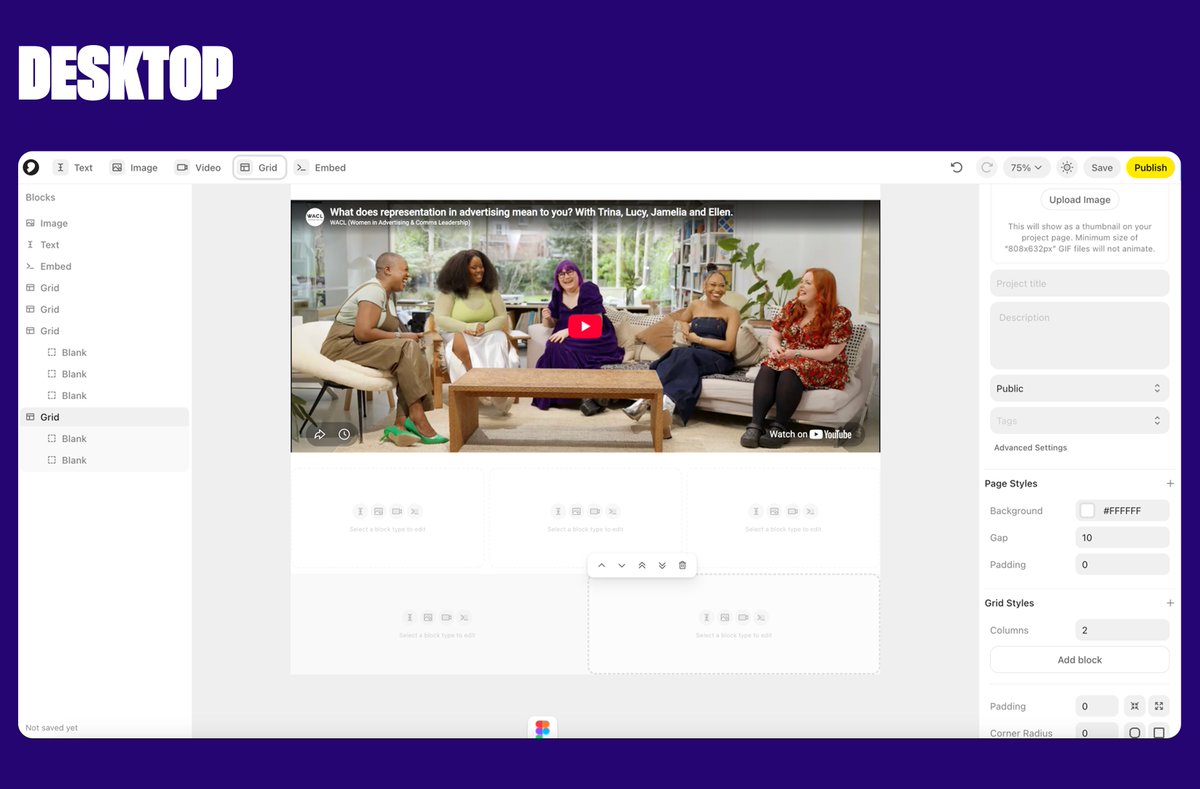Choose embed type icon in dashed selected cell

click(x=762, y=617)
